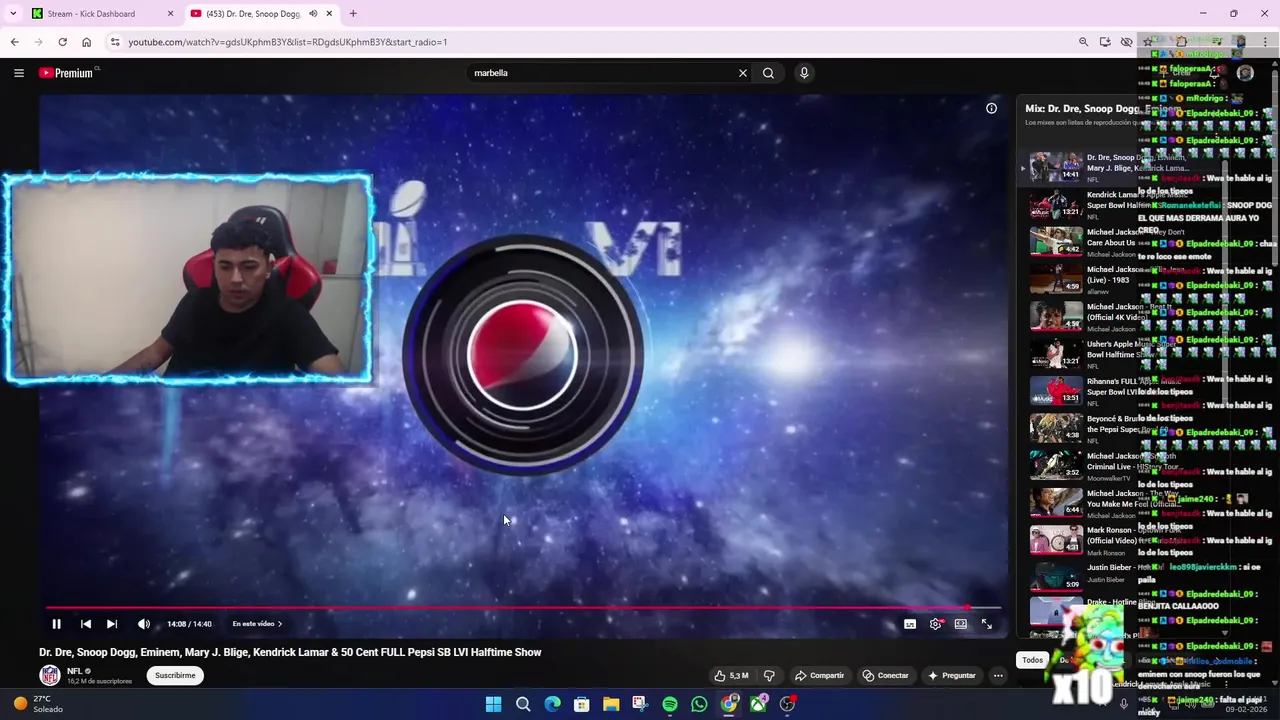This screenshot has width=1280, height=720.
Task: Open Xbox app from the taskbar
Action: [x=758, y=705]
